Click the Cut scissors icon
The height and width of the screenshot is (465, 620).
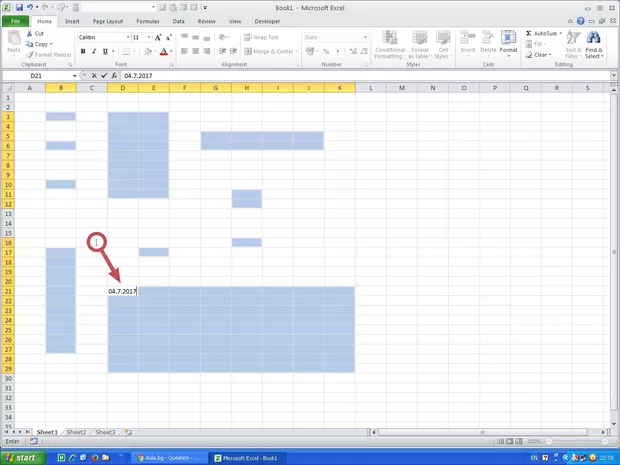coord(30,34)
